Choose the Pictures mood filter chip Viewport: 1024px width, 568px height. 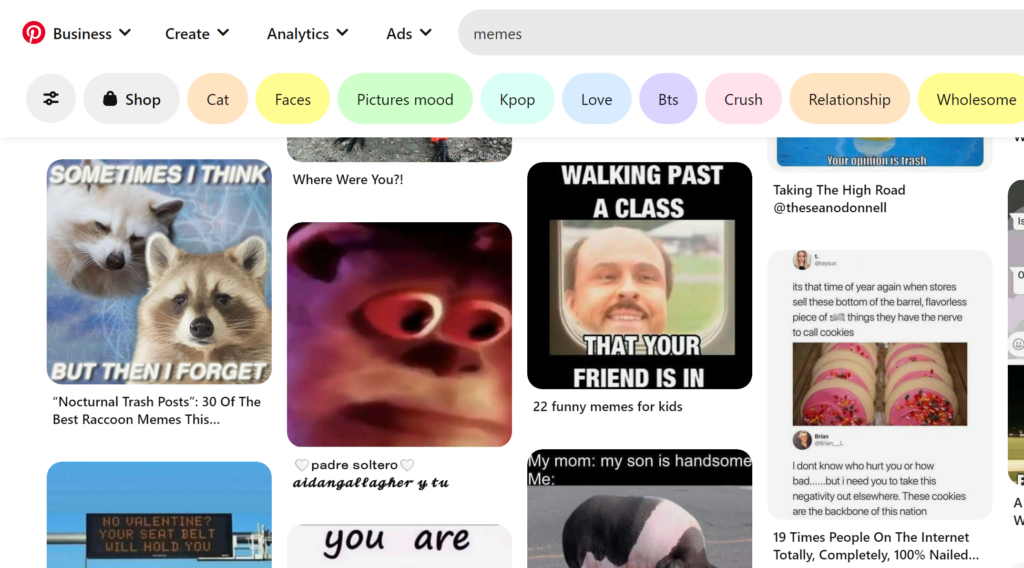(x=405, y=99)
